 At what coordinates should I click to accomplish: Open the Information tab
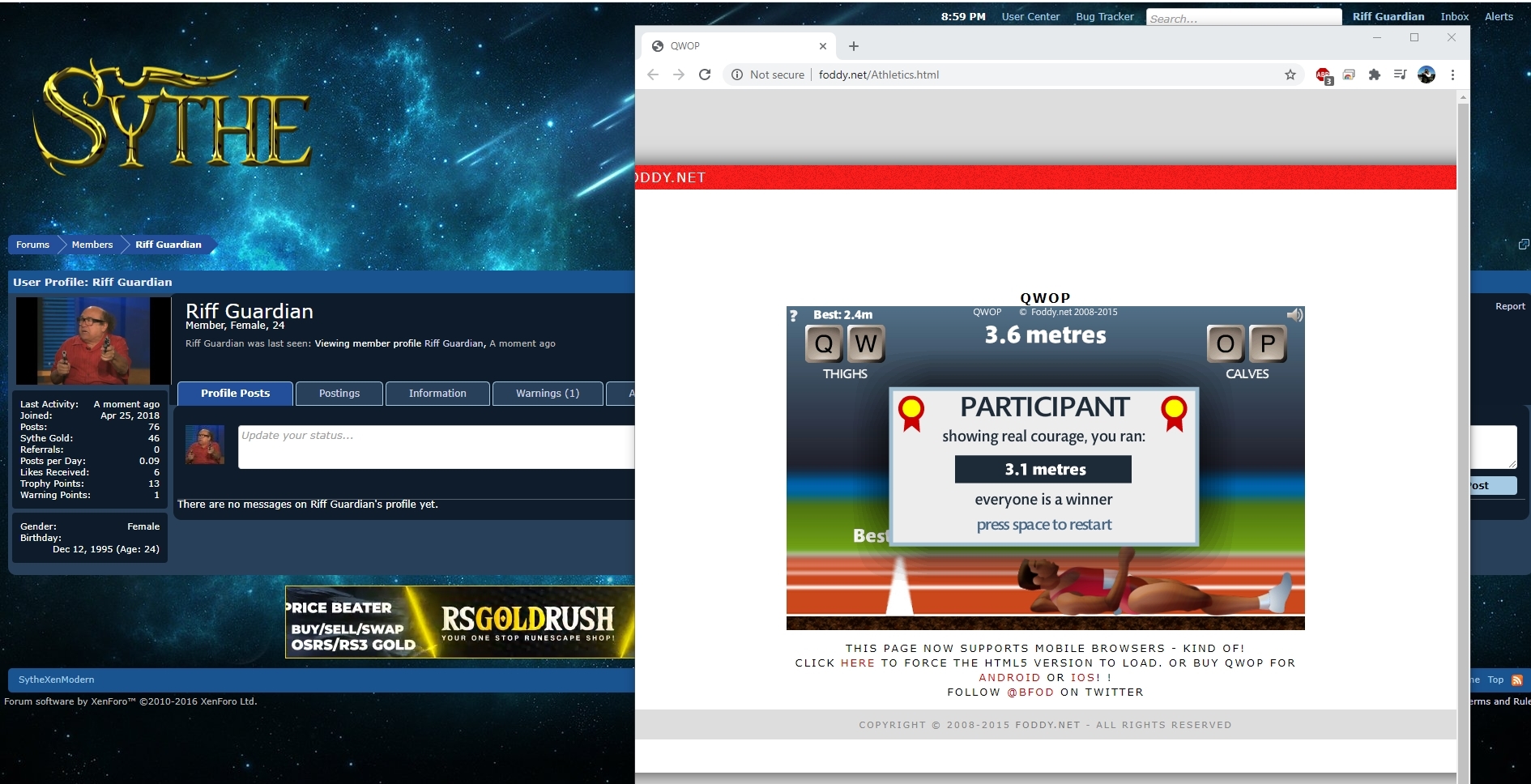click(x=437, y=393)
